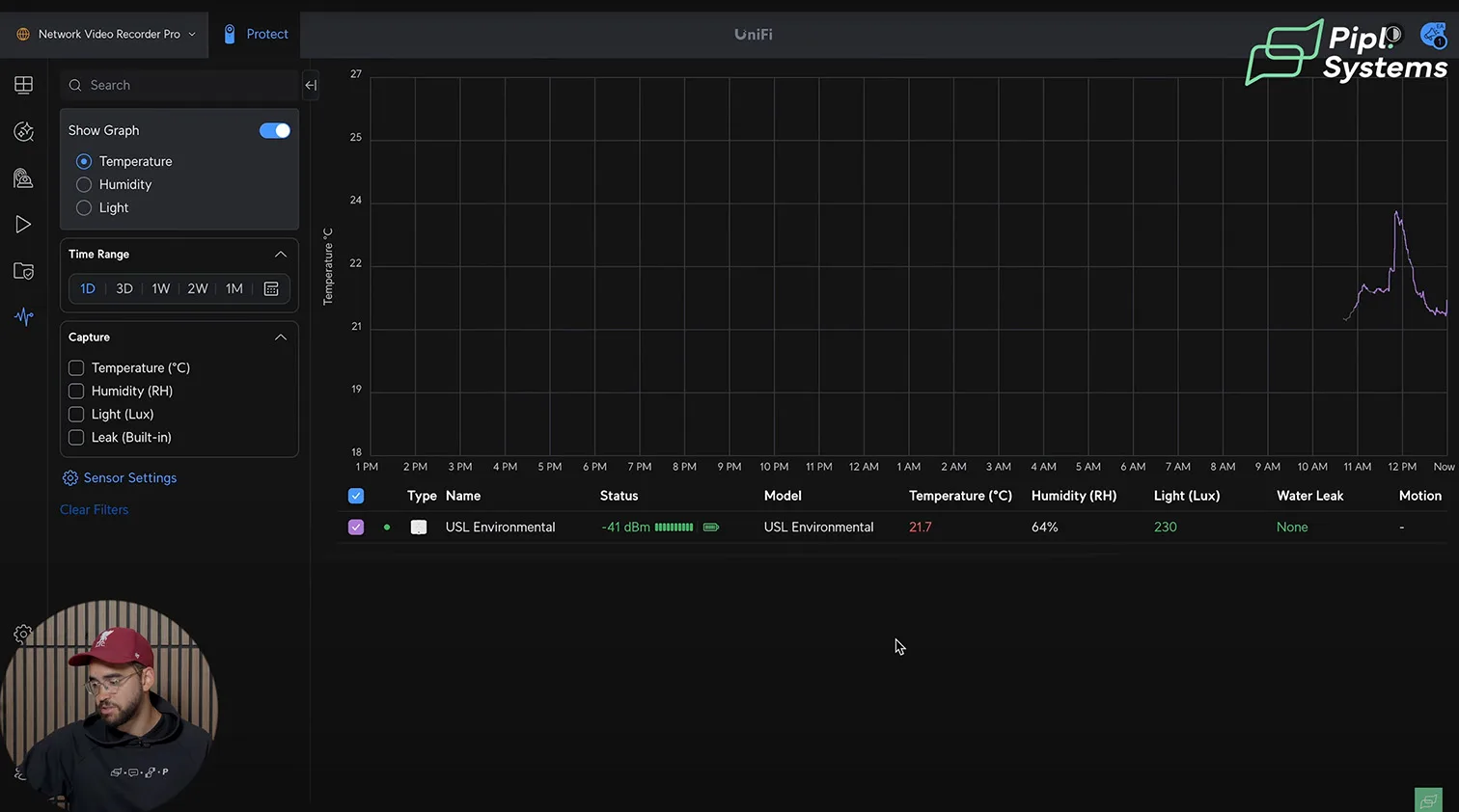
Task: Collapse the Capture section
Action: [x=281, y=337]
